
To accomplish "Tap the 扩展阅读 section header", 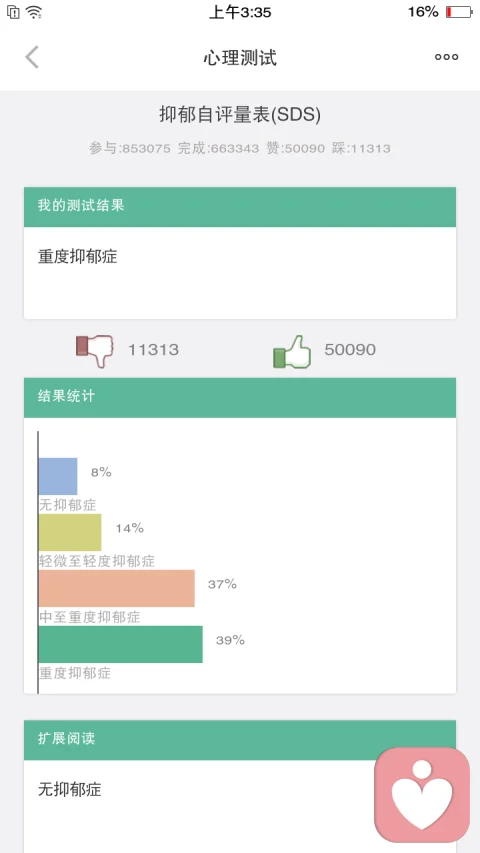I will coord(240,740).
